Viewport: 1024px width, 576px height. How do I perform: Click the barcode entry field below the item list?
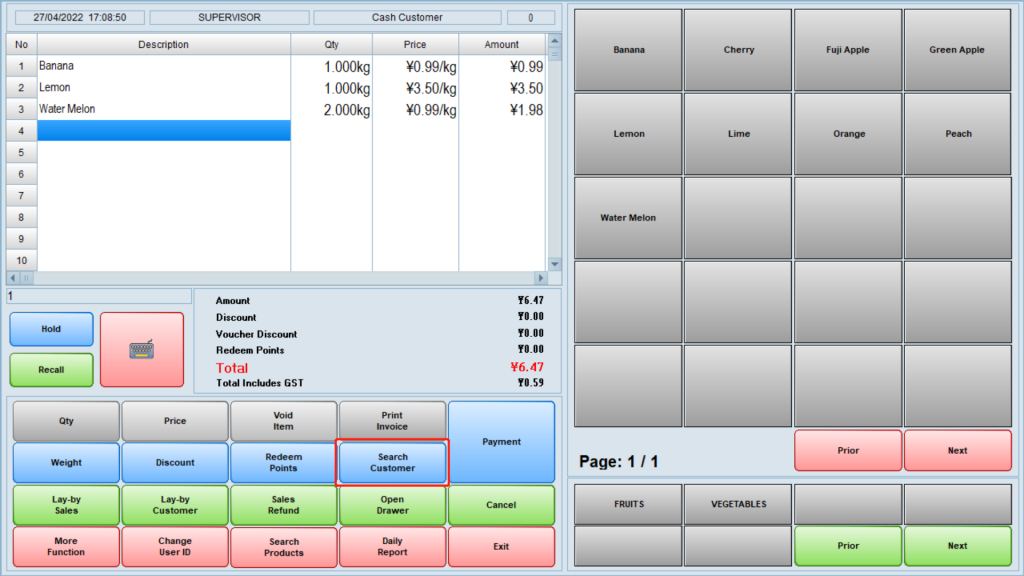click(x=99, y=297)
